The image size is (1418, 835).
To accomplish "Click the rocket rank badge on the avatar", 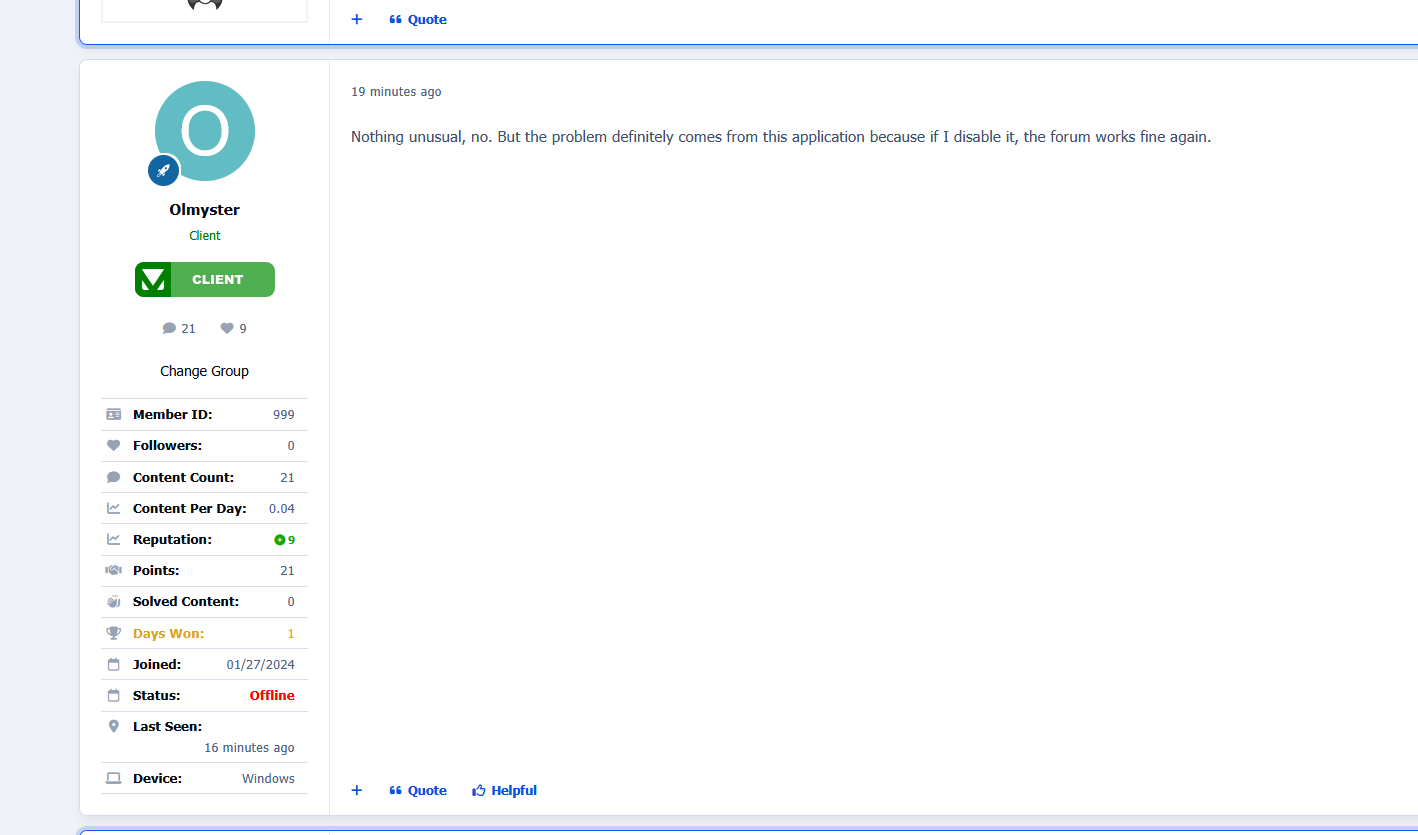I will click(164, 170).
